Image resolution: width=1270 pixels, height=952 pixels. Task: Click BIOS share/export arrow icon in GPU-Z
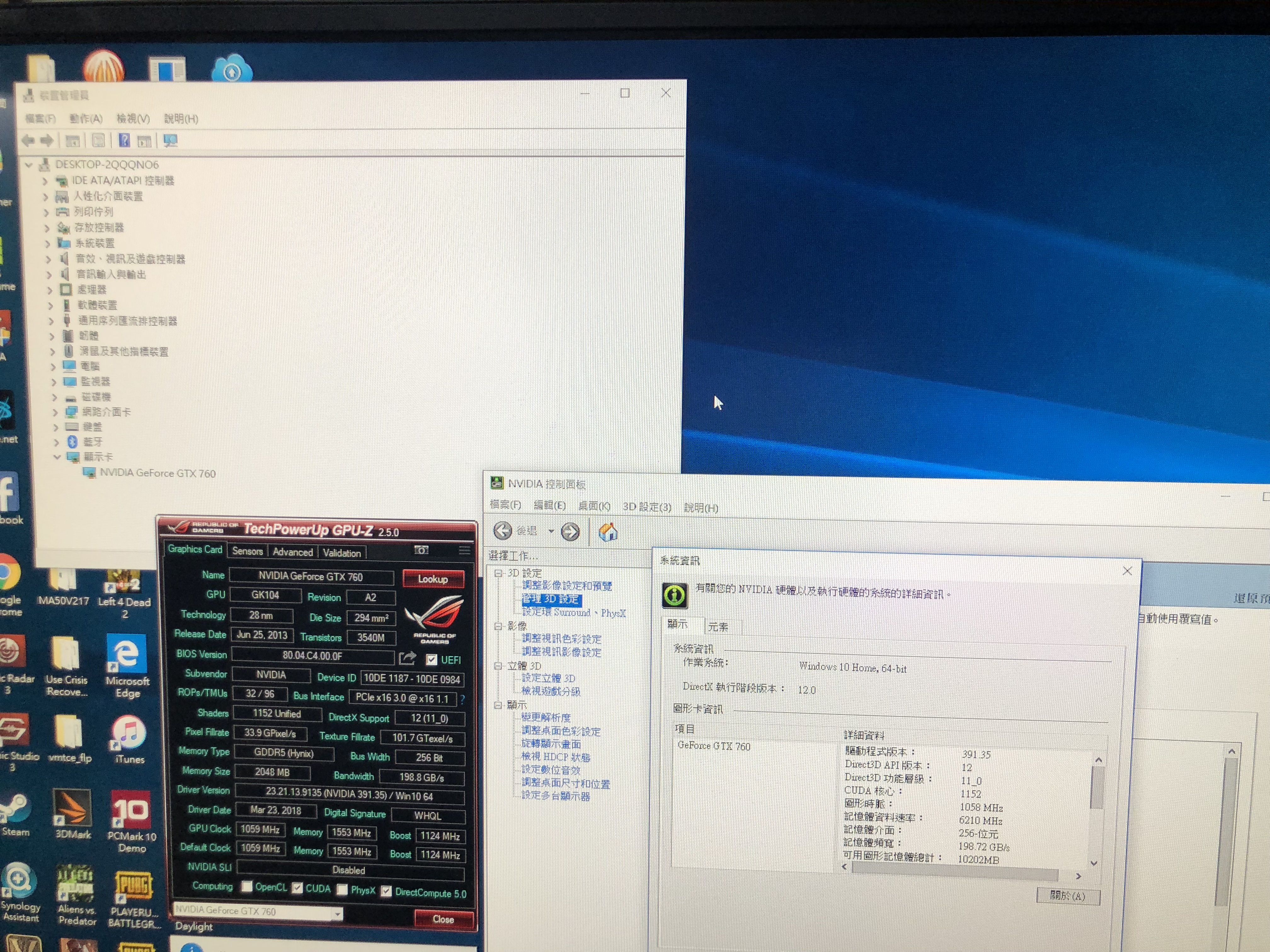(x=407, y=658)
